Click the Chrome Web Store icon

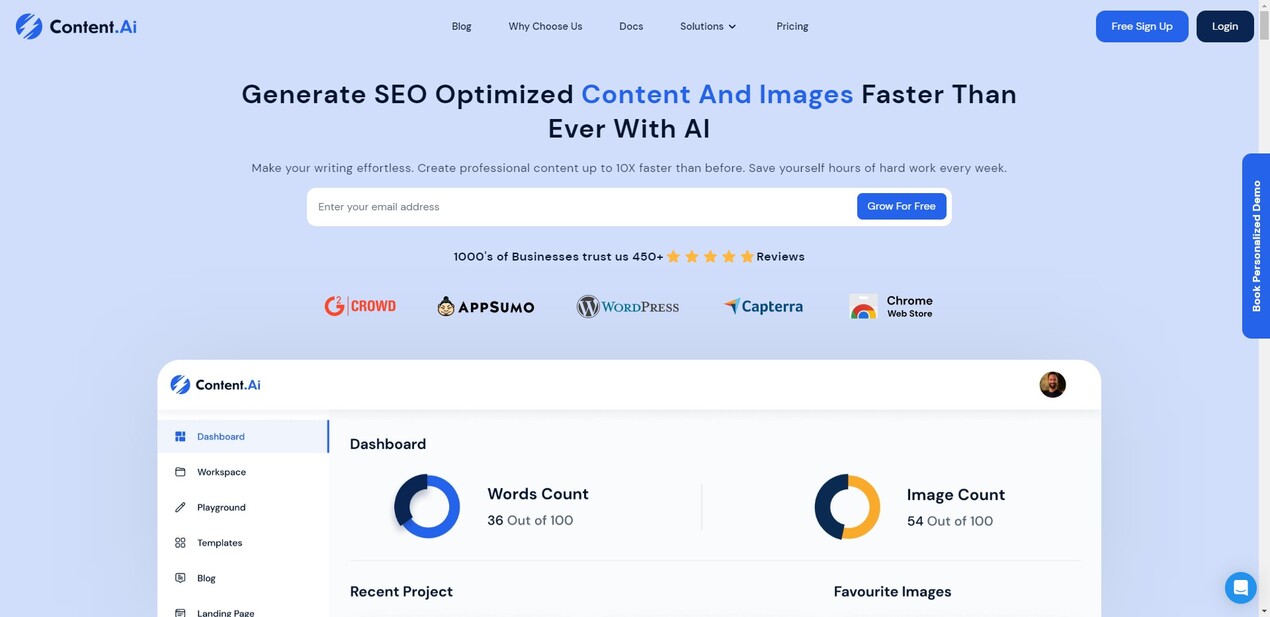[862, 306]
